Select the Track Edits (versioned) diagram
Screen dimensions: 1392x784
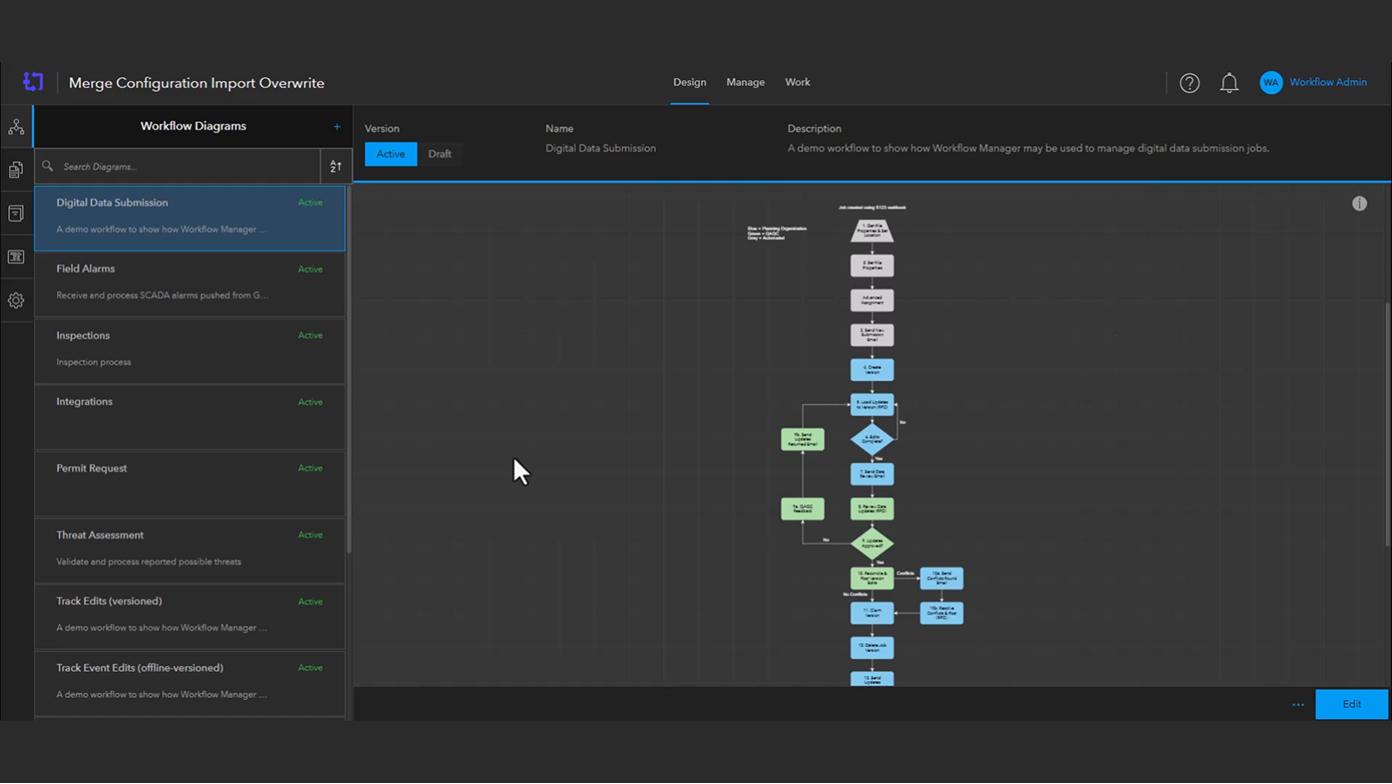[190, 615]
